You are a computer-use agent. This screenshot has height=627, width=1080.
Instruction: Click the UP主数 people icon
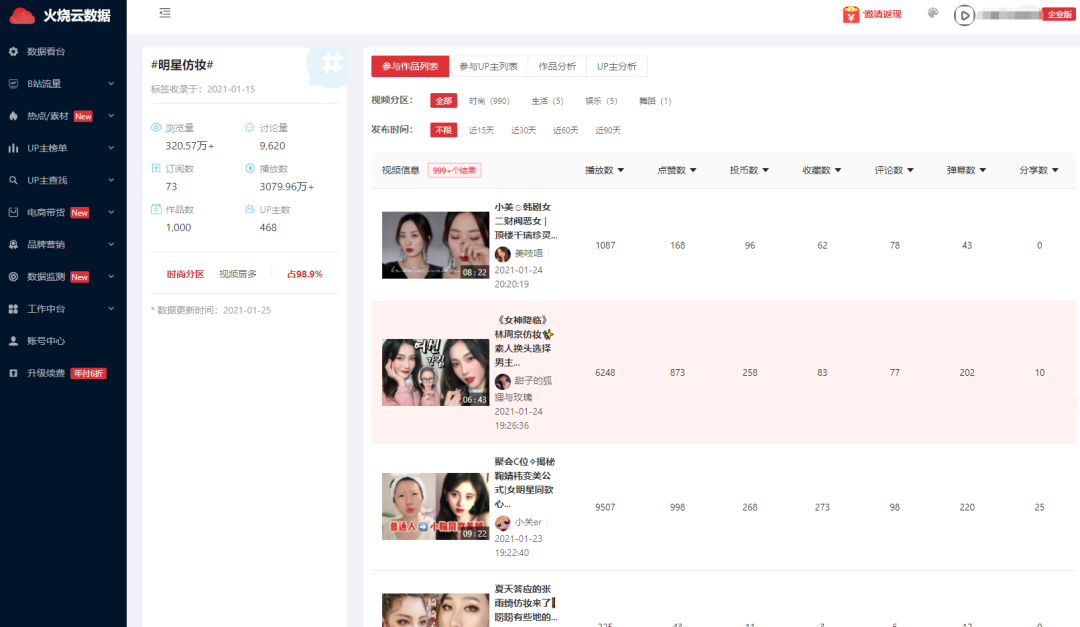(x=249, y=209)
